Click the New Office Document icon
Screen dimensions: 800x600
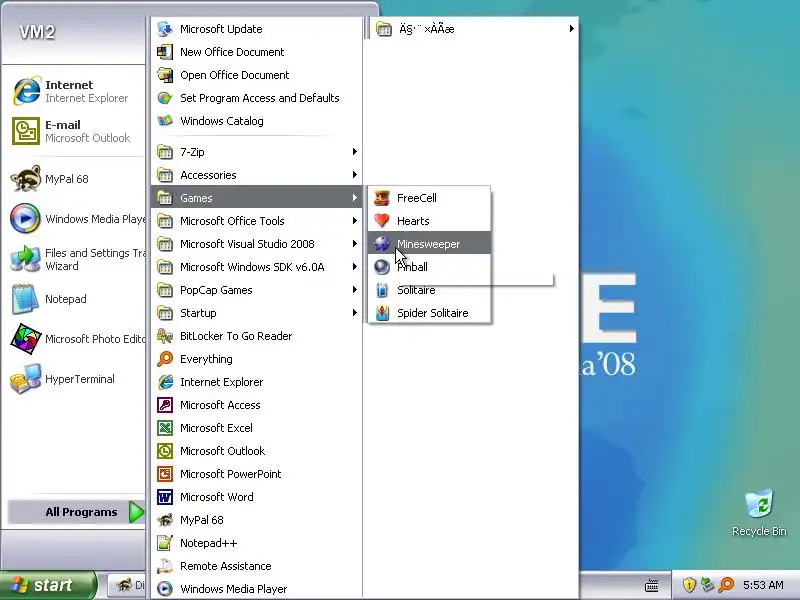click(165, 52)
